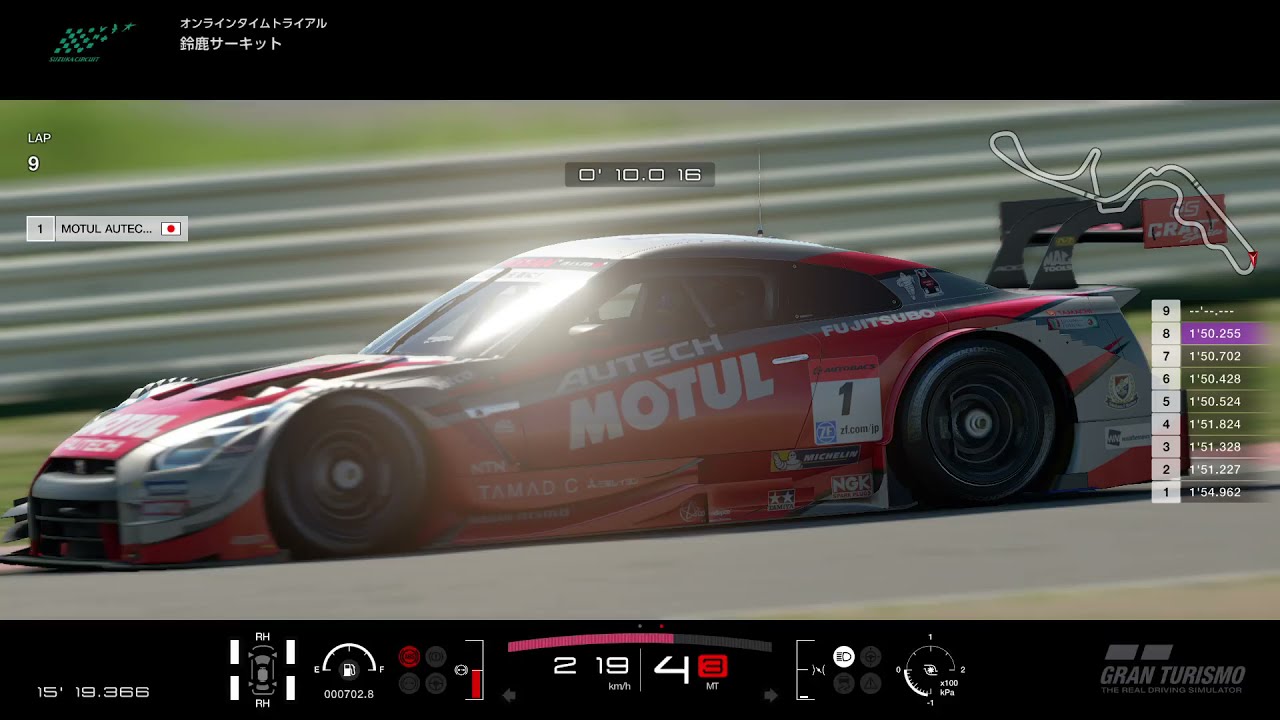Screen dimensions: 1280x720
Task: Select lap time 1'50.524
Action: click(1215, 402)
